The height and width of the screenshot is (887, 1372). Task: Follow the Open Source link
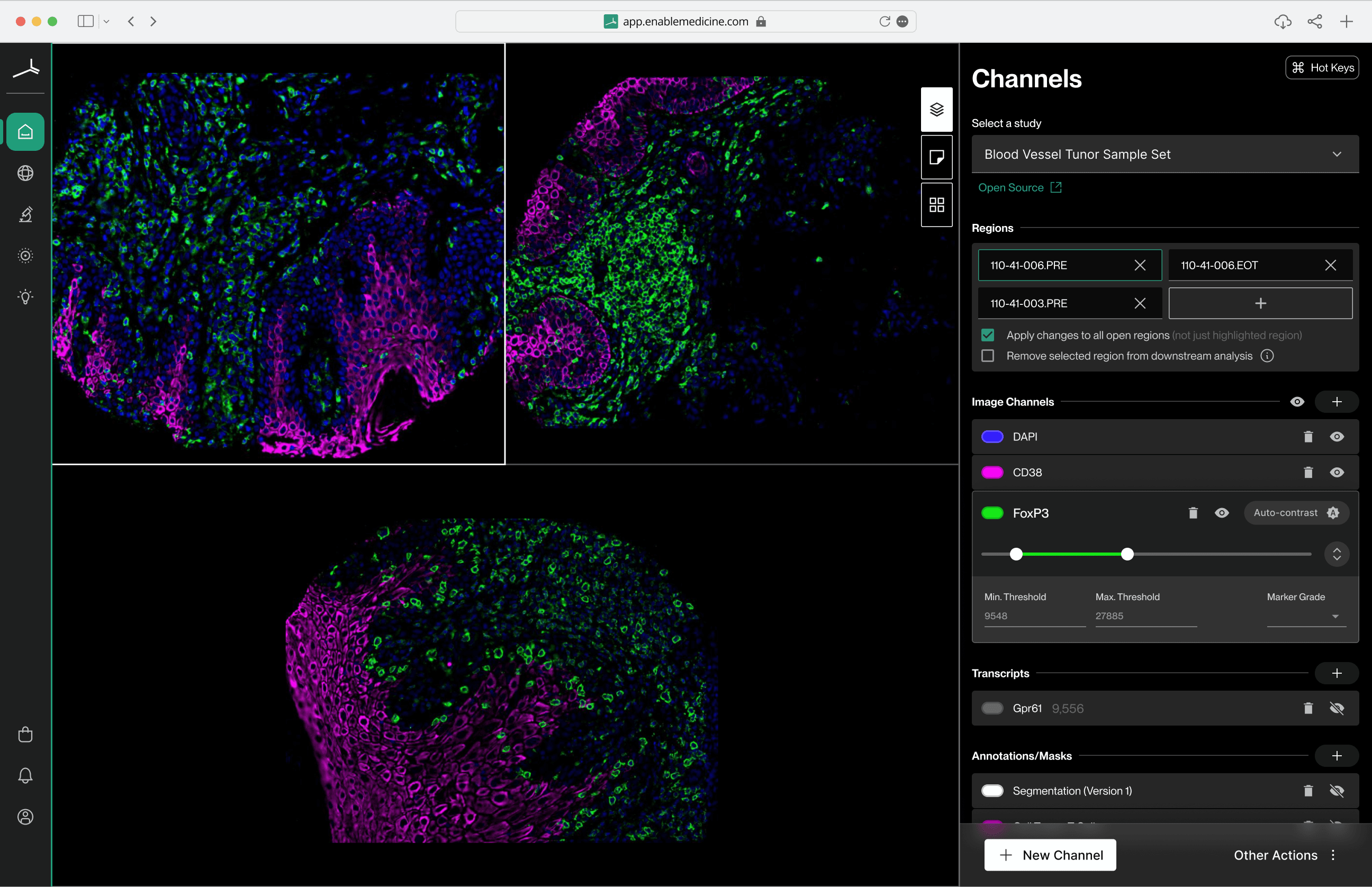tap(1019, 188)
